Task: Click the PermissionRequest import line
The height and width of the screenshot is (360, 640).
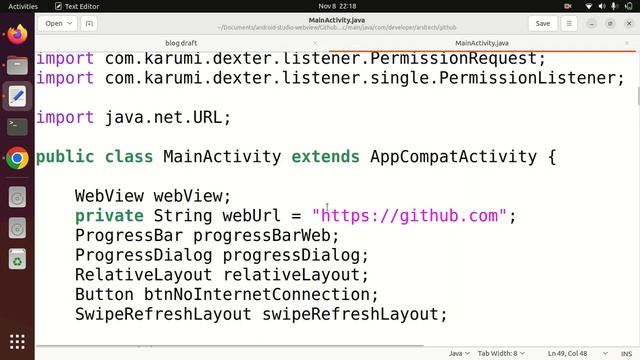Action: [x=291, y=59]
